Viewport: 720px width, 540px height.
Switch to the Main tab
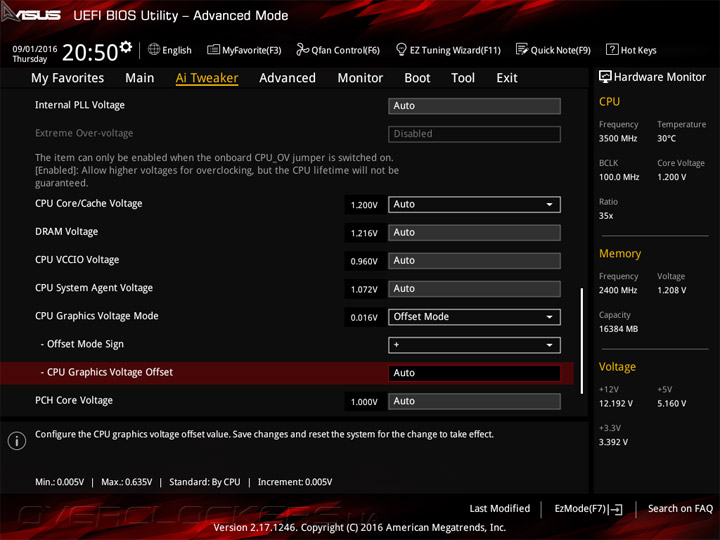[x=140, y=78]
